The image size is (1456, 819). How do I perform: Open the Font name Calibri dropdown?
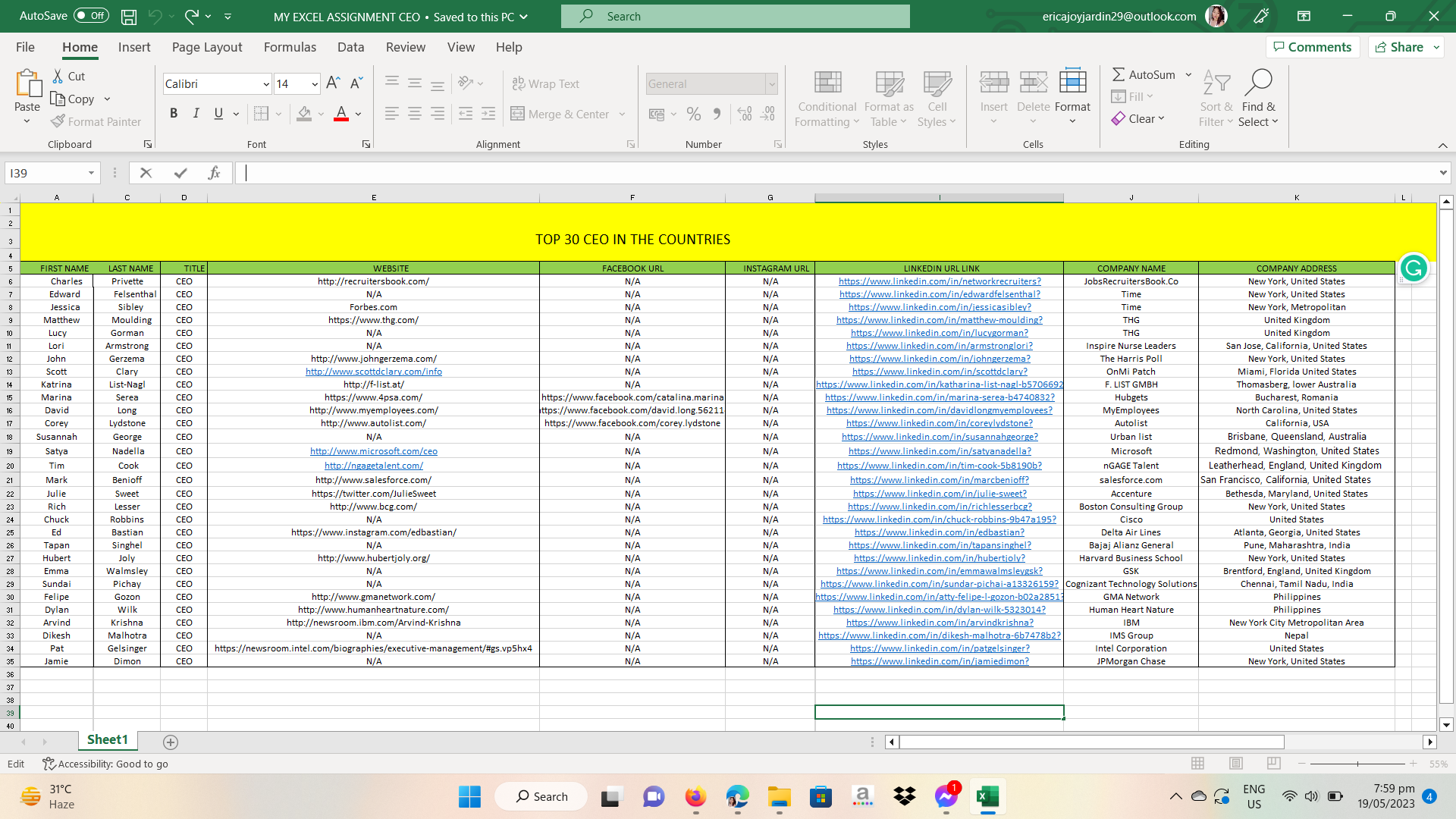(x=266, y=84)
